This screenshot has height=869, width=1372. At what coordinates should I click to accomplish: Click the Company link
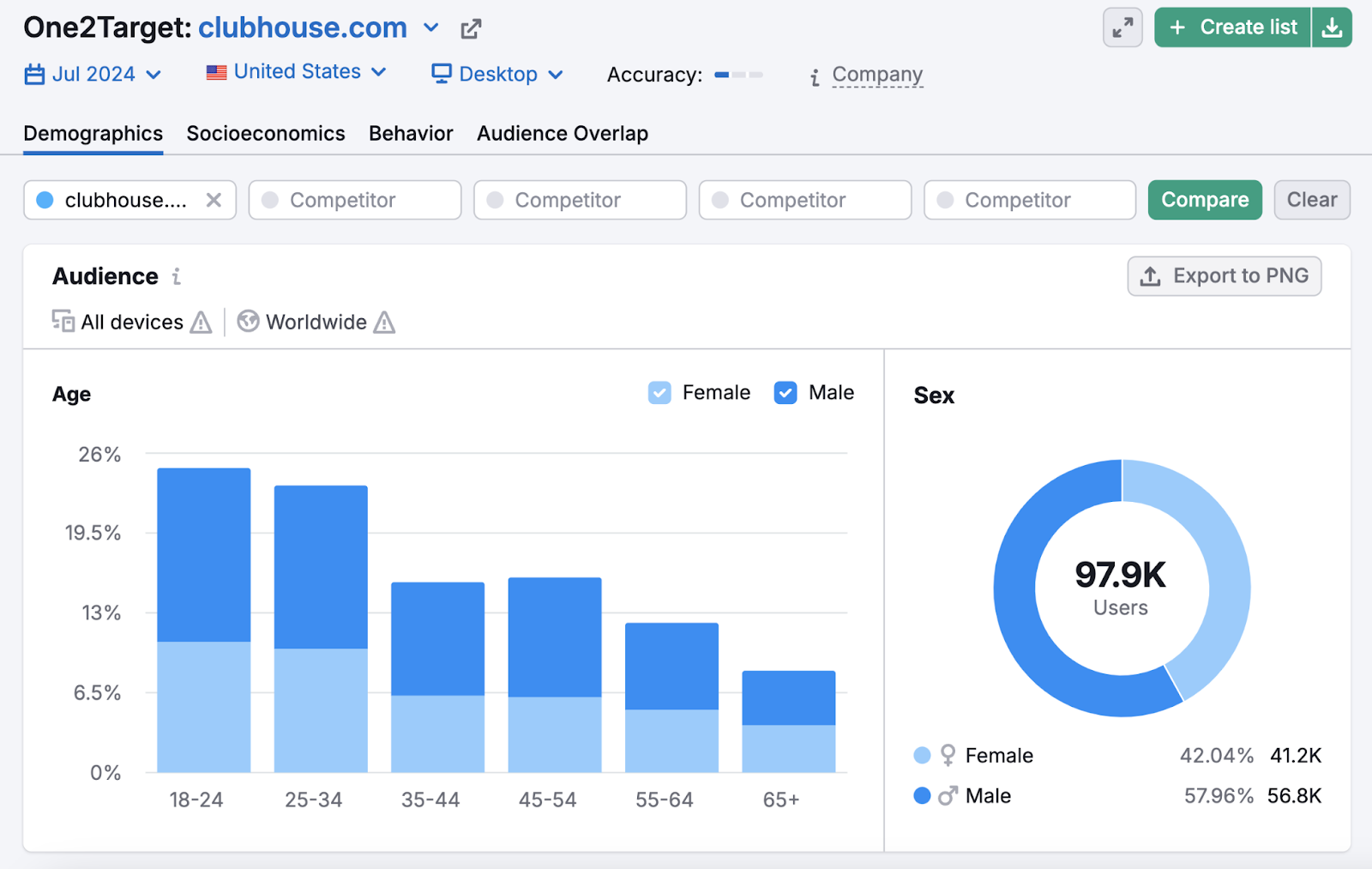(877, 75)
